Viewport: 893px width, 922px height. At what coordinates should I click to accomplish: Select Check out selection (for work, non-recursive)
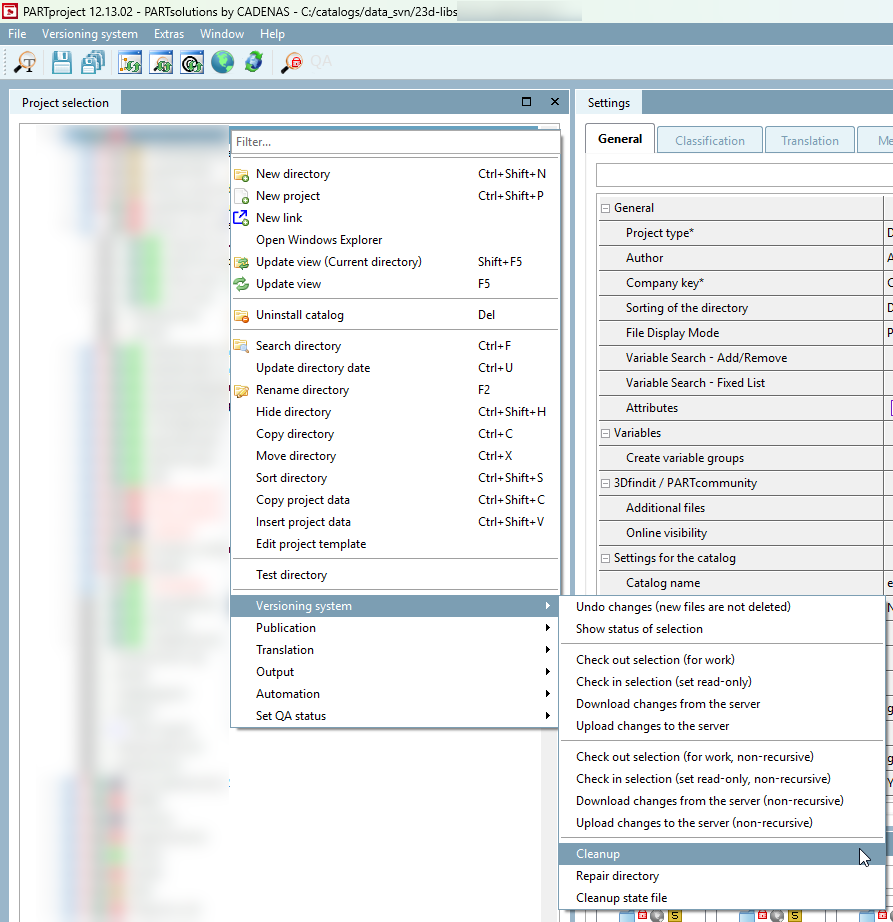(722, 757)
